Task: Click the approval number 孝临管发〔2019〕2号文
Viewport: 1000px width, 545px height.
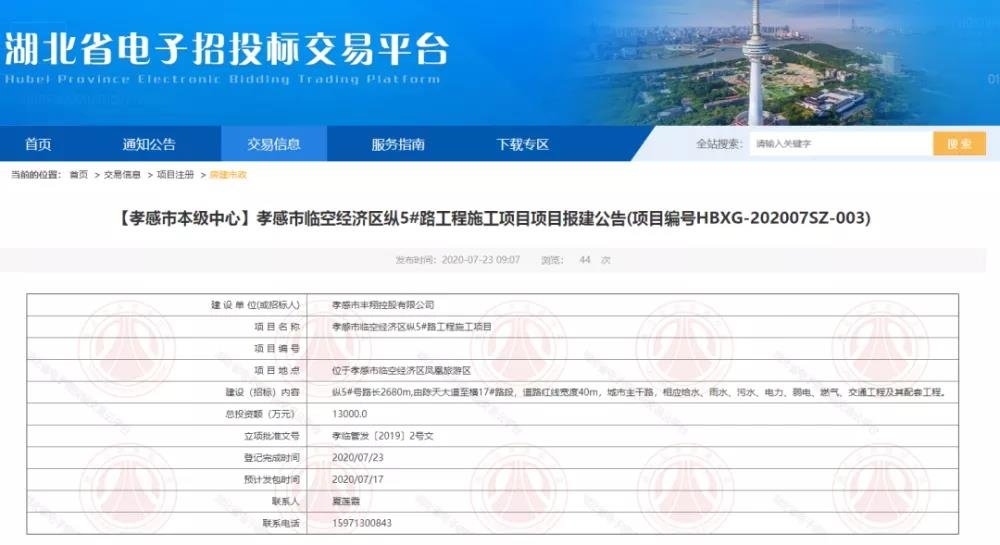Action: (x=383, y=436)
